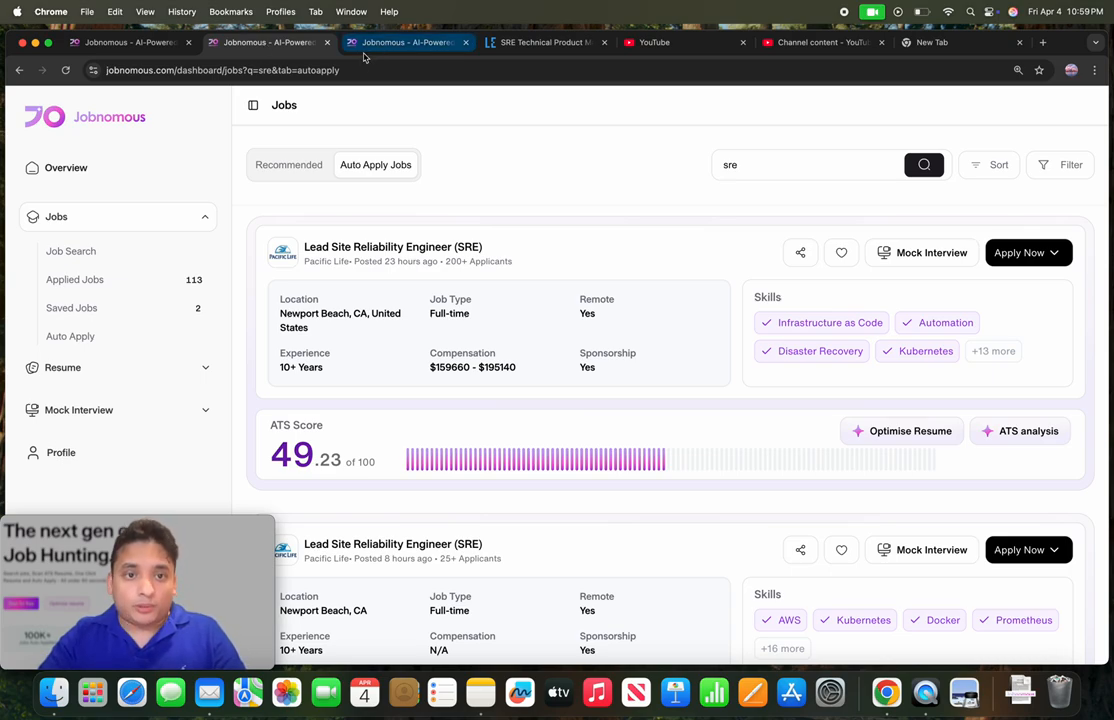Select the Auto Apply Jobs tab
1114x720 pixels.
coord(376,165)
